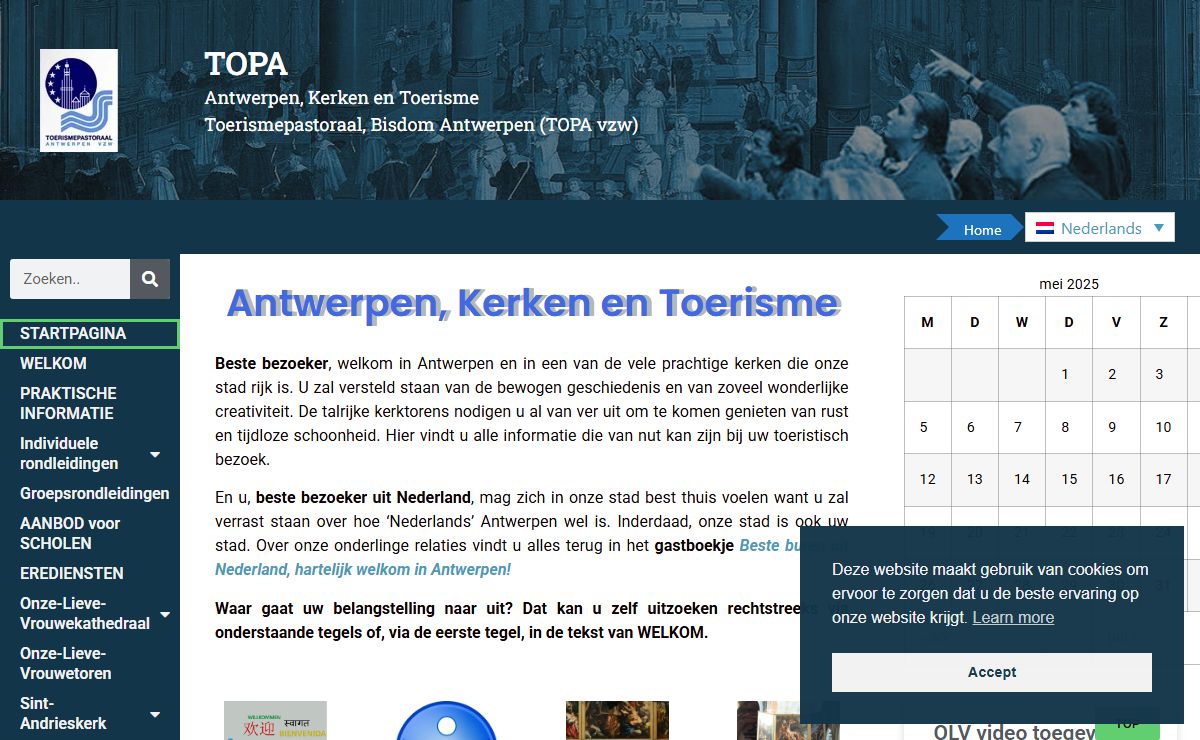
Task: Click the mei 2025 calendar caption
Action: click(1069, 284)
